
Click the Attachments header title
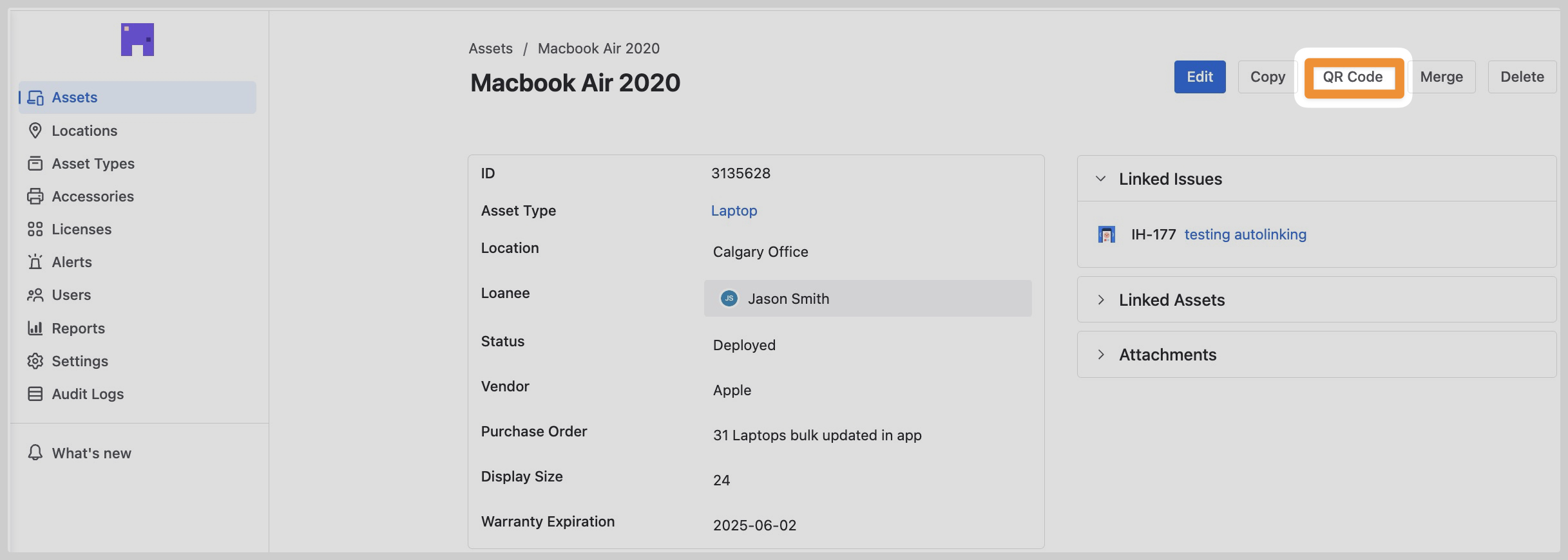[x=1167, y=355]
